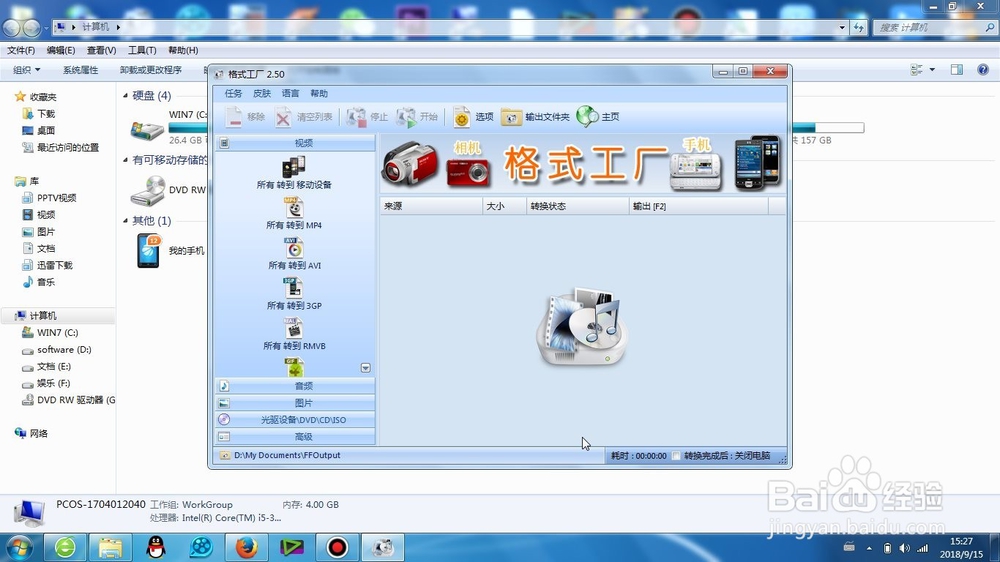1000x562 pixels.
Task: Select WIN7 (C:) in Explorer tree
Action: tap(57, 332)
